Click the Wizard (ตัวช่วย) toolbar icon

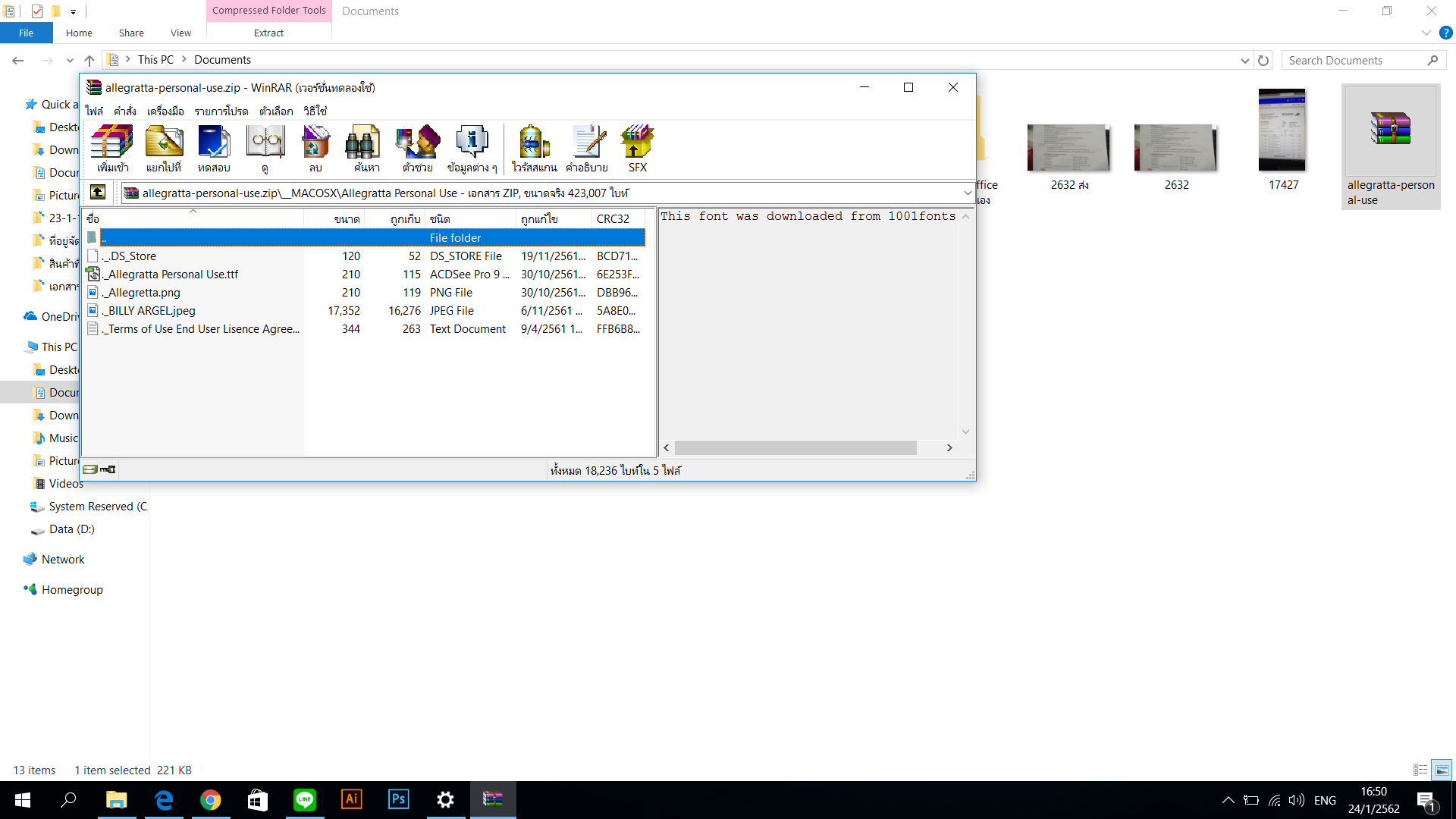click(418, 149)
